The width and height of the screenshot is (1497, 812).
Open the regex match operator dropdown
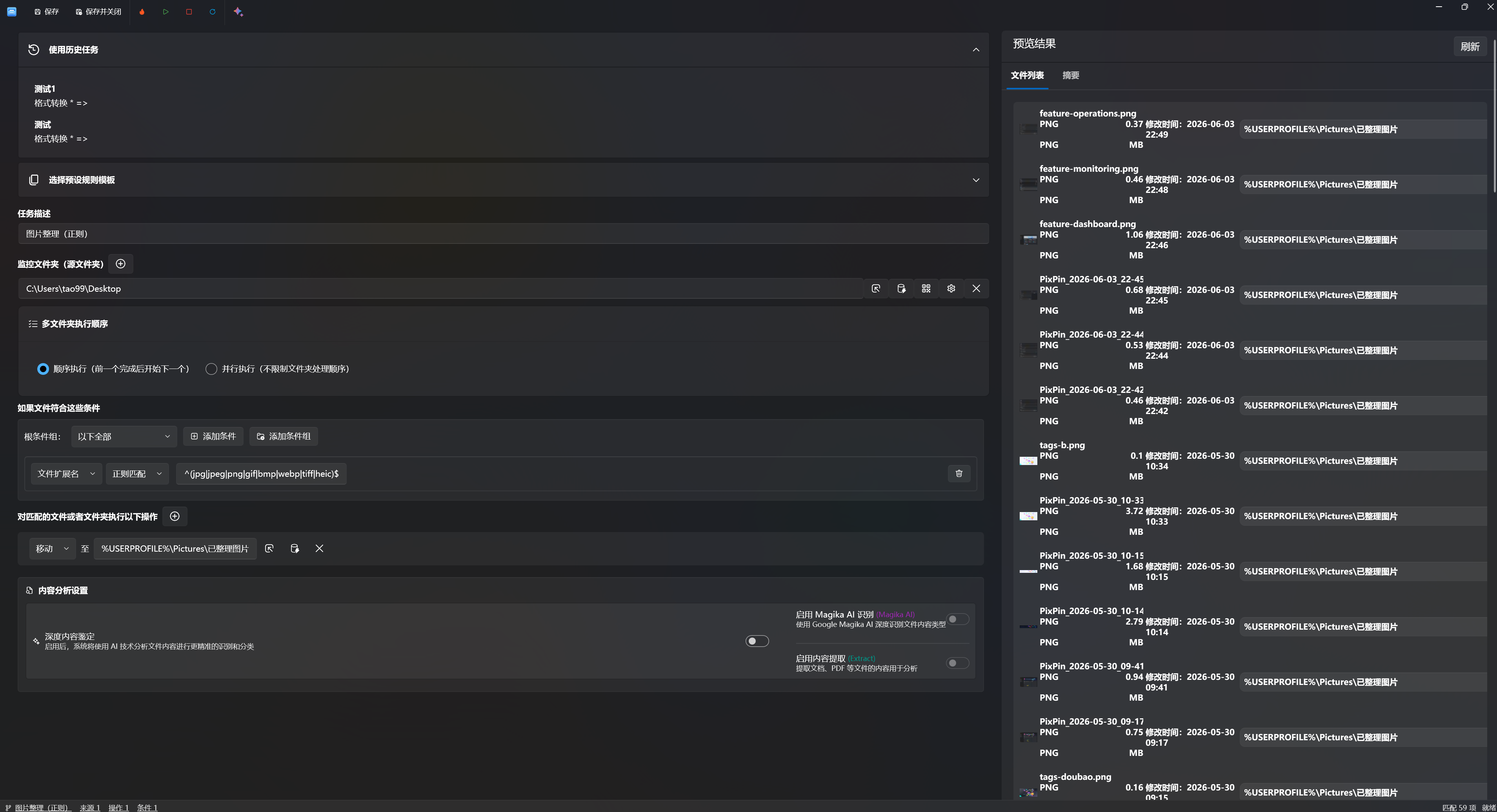[x=137, y=474]
